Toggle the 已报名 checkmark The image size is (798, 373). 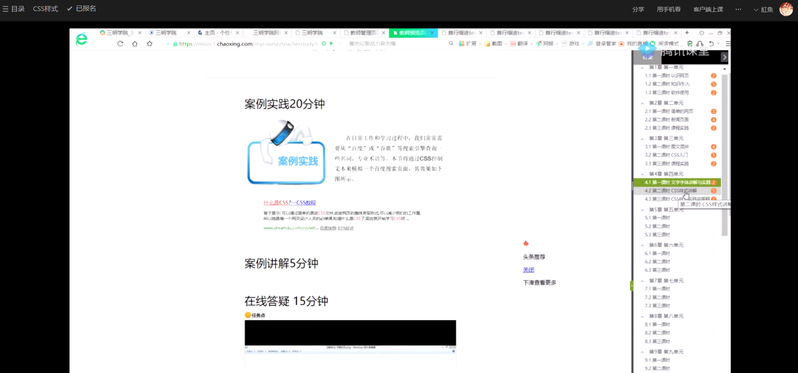70,9
